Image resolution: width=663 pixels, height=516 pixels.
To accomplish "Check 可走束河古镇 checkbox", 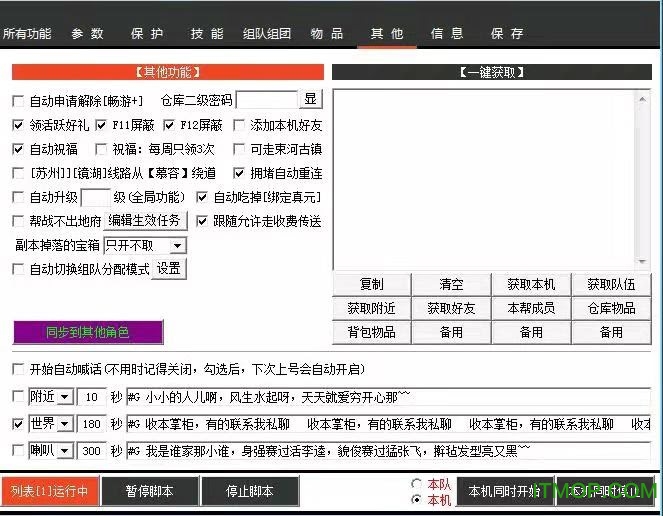I will pyautogui.click(x=239, y=149).
